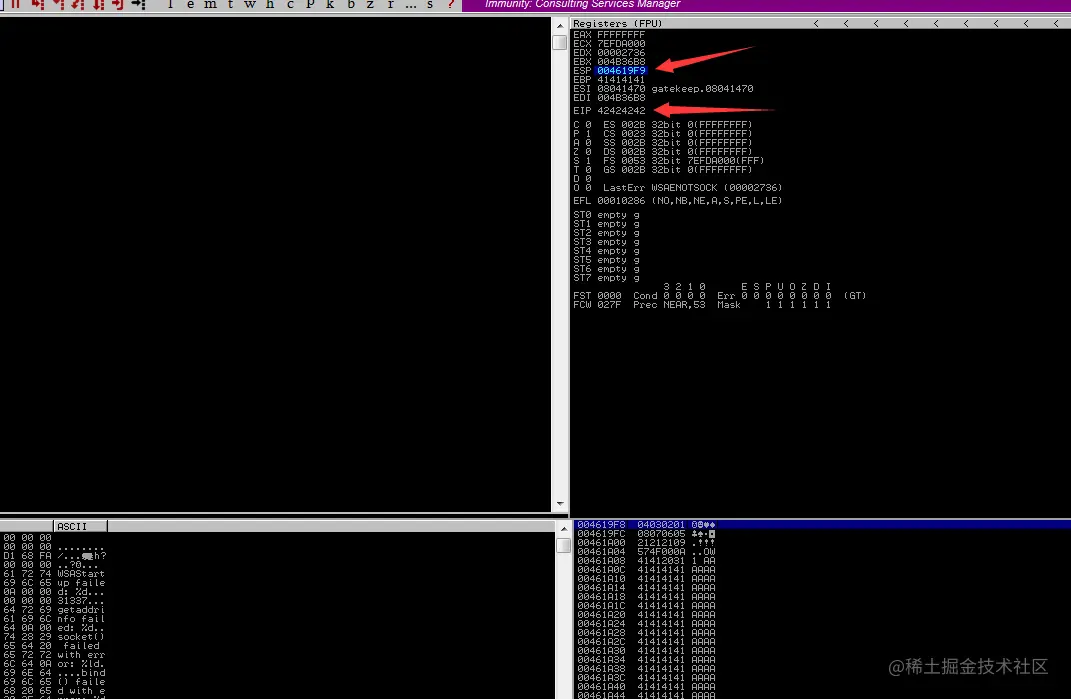Screen dimensions: 1071x699
Task: Click the Step over toolbar icon
Action: [x=58, y=4]
